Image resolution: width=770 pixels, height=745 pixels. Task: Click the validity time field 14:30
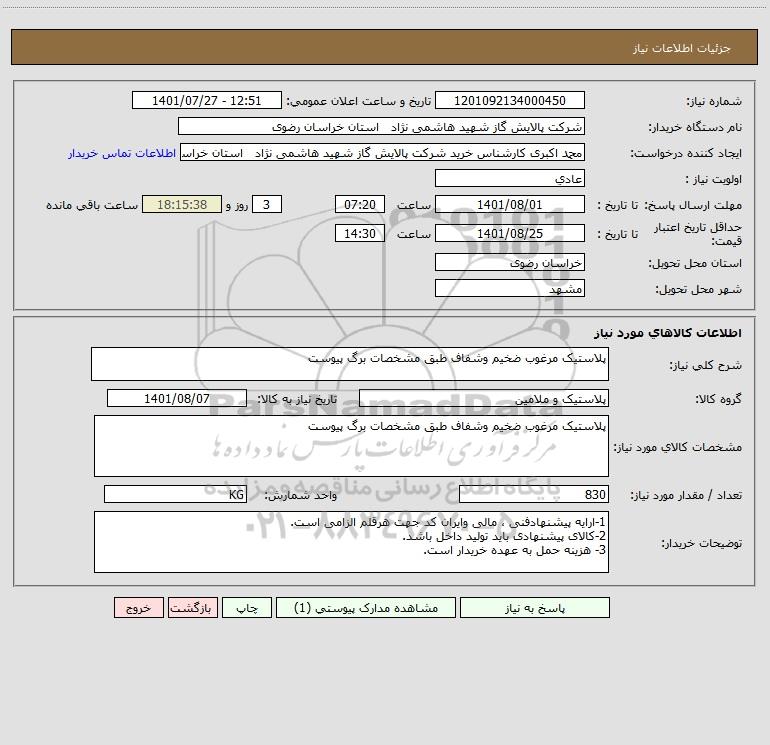[359, 233]
